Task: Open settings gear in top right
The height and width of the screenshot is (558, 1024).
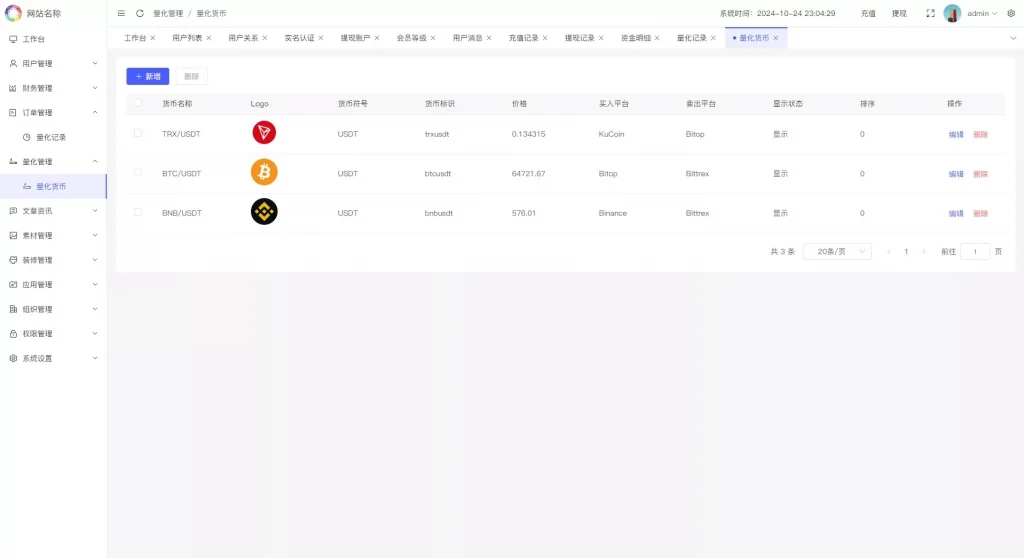Action: point(1011,13)
